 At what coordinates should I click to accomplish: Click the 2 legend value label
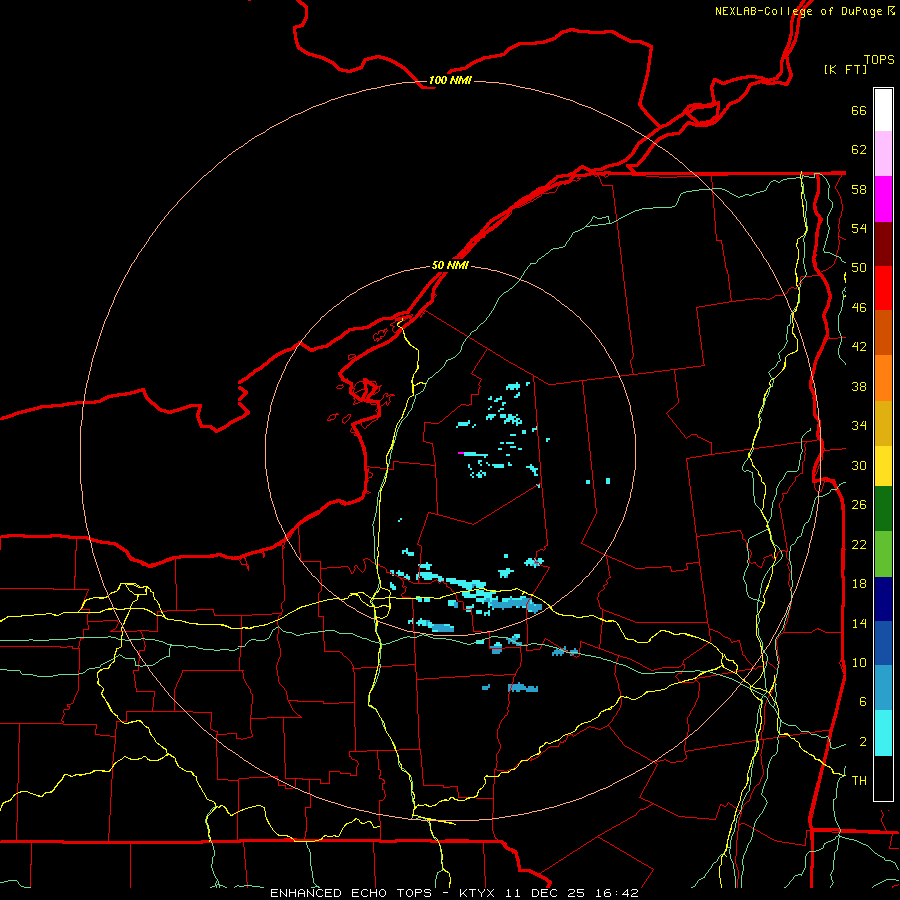863,741
